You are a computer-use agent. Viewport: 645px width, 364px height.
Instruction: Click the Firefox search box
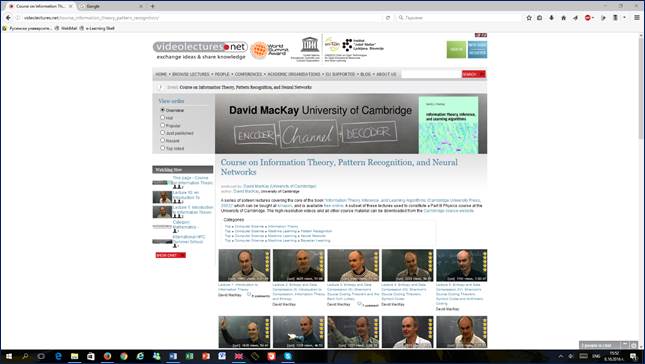[459, 18]
